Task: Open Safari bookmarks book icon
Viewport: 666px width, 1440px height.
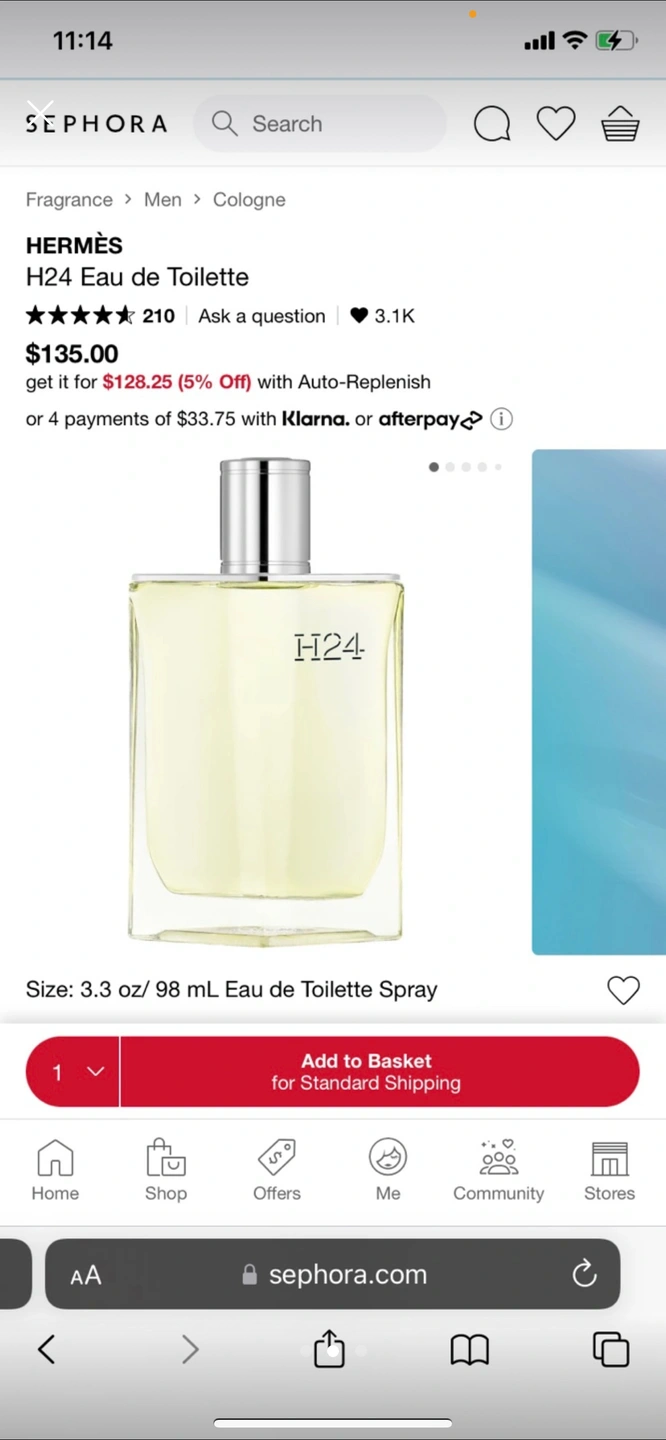Action: (x=469, y=1350)
